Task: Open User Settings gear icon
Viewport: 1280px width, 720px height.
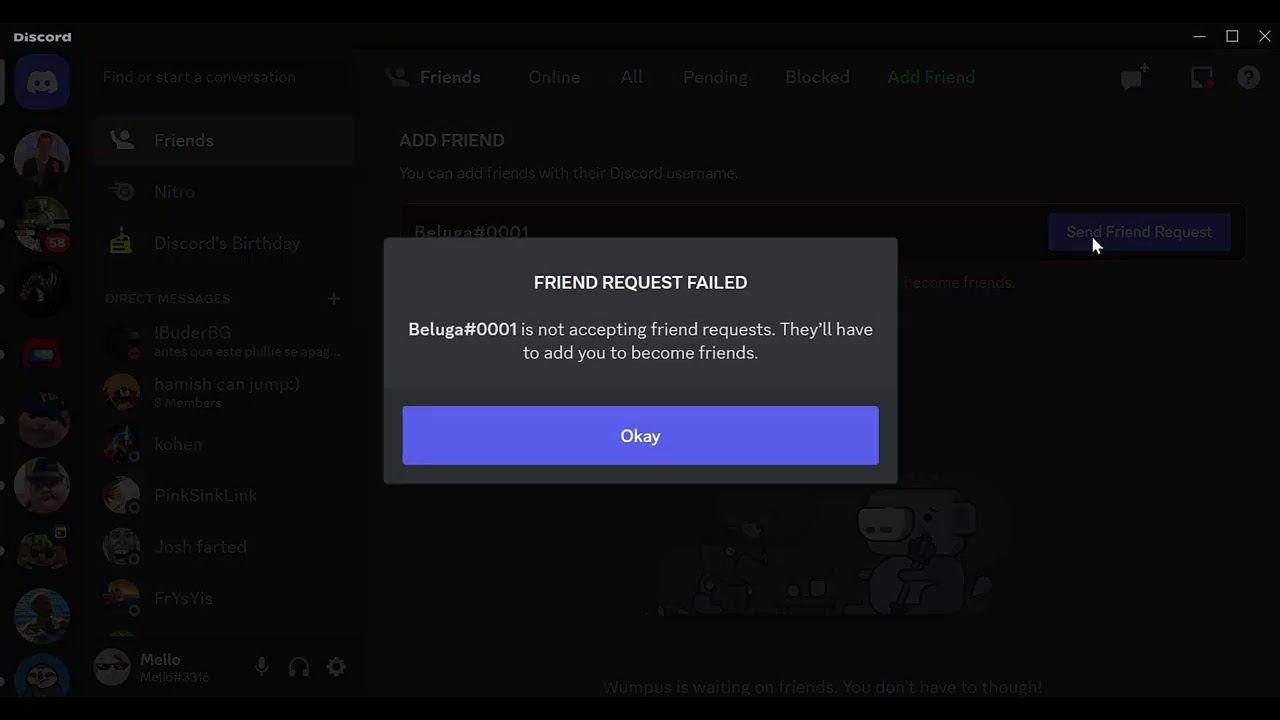Action: tap(336, 667)
